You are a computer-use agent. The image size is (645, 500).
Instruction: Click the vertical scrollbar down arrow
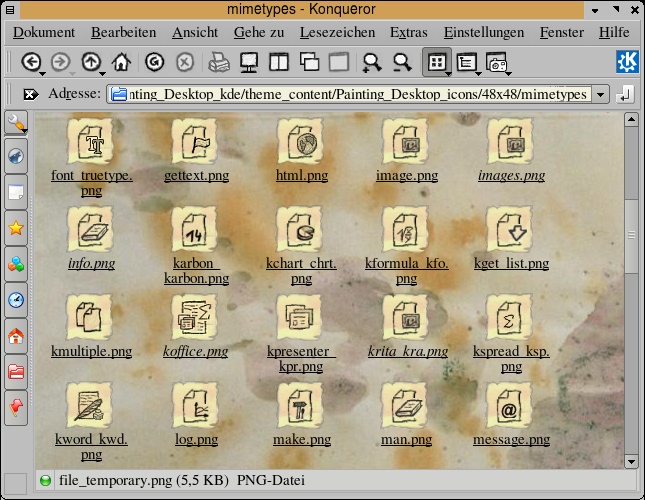point(631,461)
